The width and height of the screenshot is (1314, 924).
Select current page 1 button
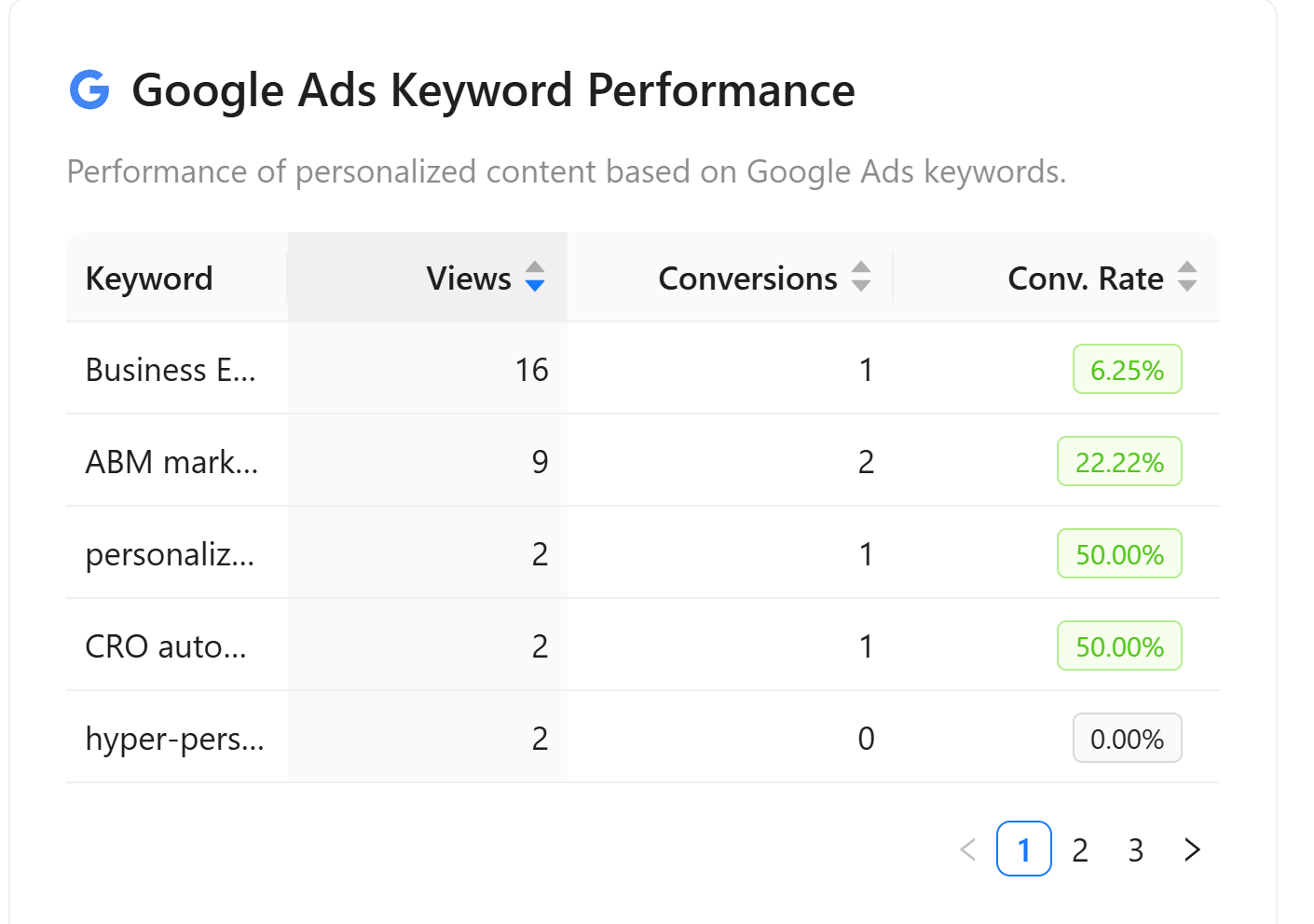[1024, 849]
